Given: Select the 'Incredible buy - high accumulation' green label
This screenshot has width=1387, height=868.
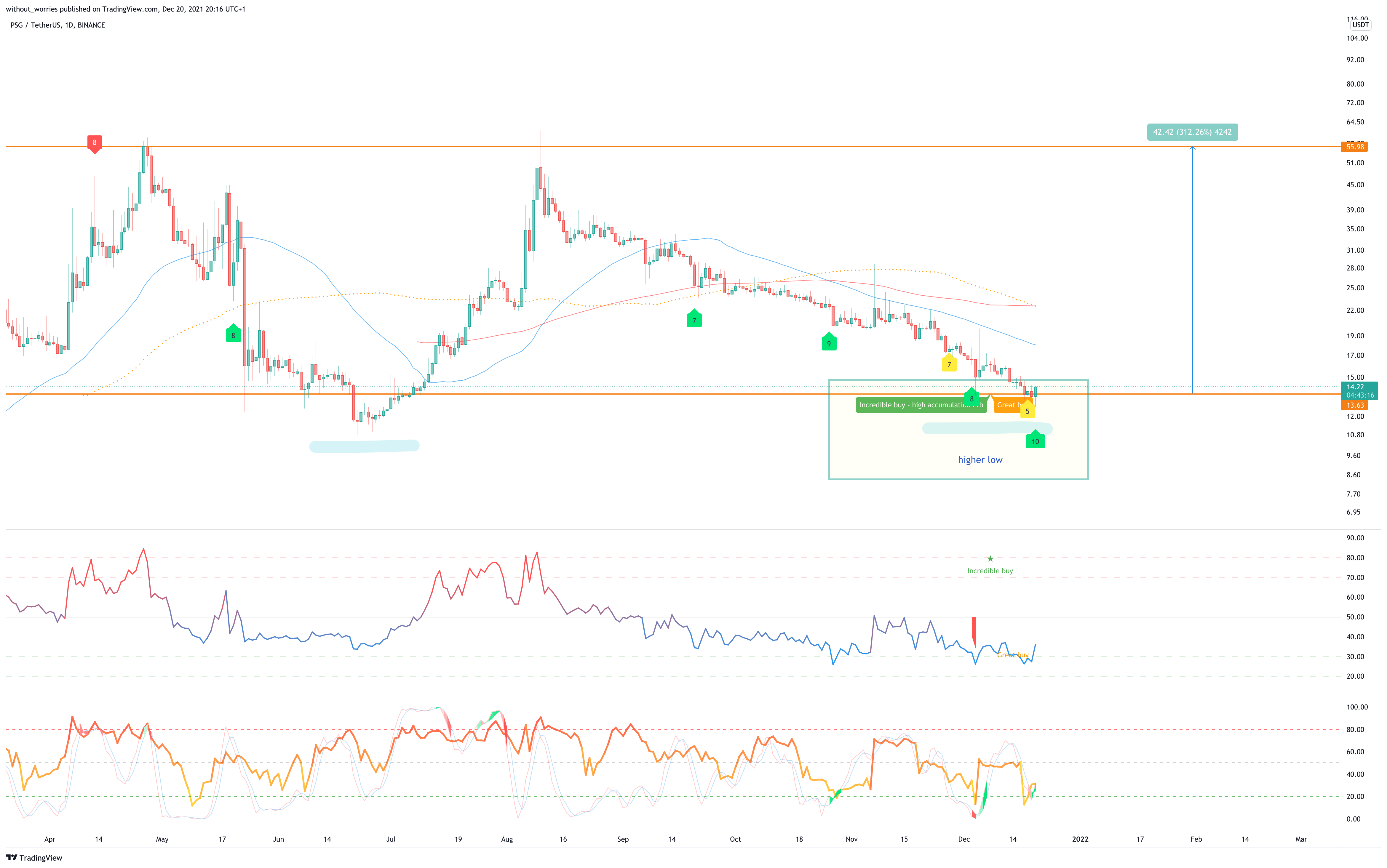Looking at the screenshot, I should (x=921, y=405).
